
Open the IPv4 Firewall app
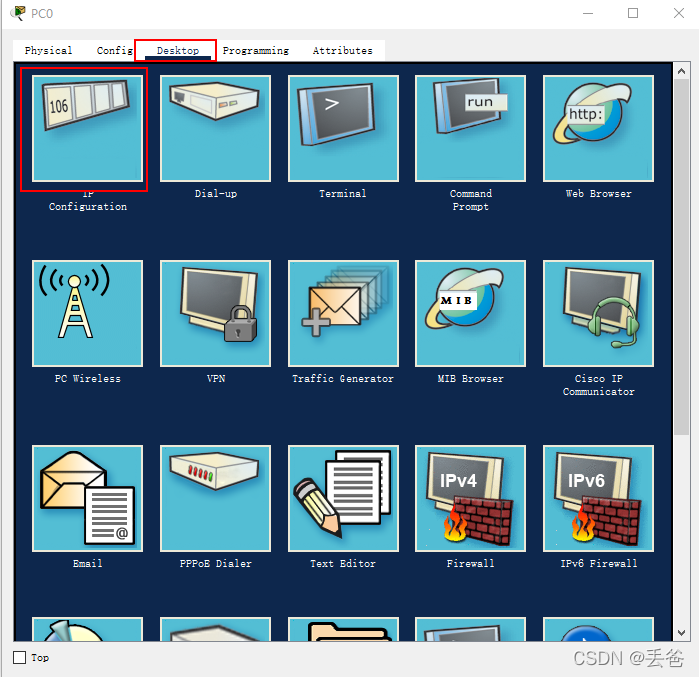tap(470, 498)
